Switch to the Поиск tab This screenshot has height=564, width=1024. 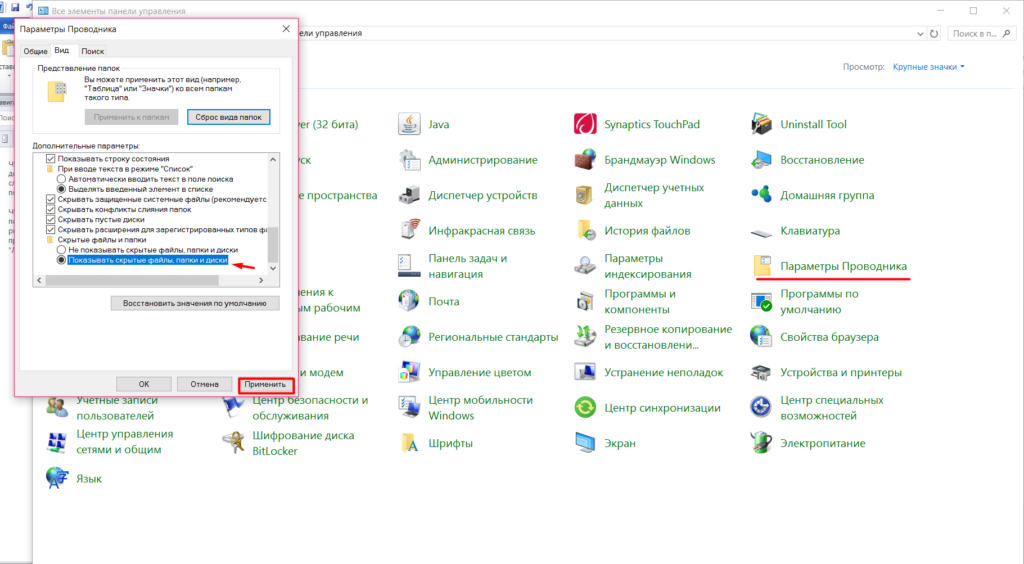(x=93, y=50)
